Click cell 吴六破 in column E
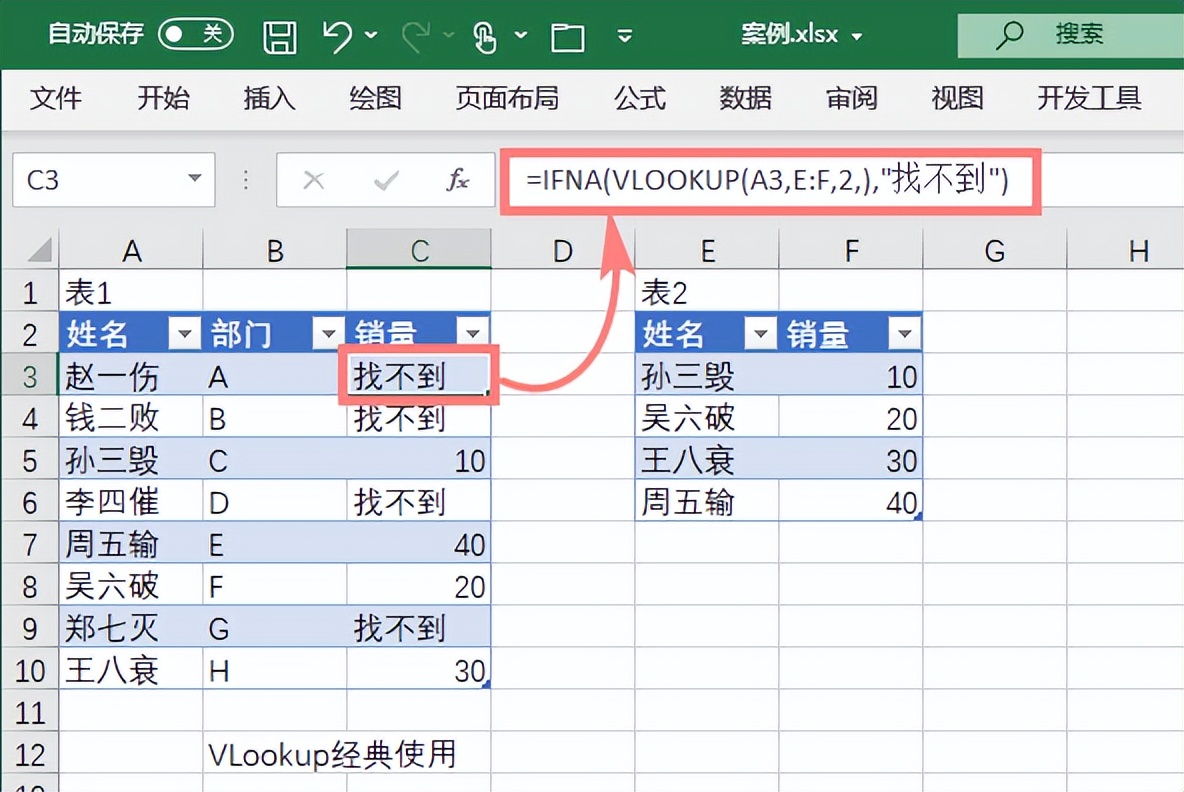The height and width of the screenshot is (792, 1184). (x=708, y=418)
